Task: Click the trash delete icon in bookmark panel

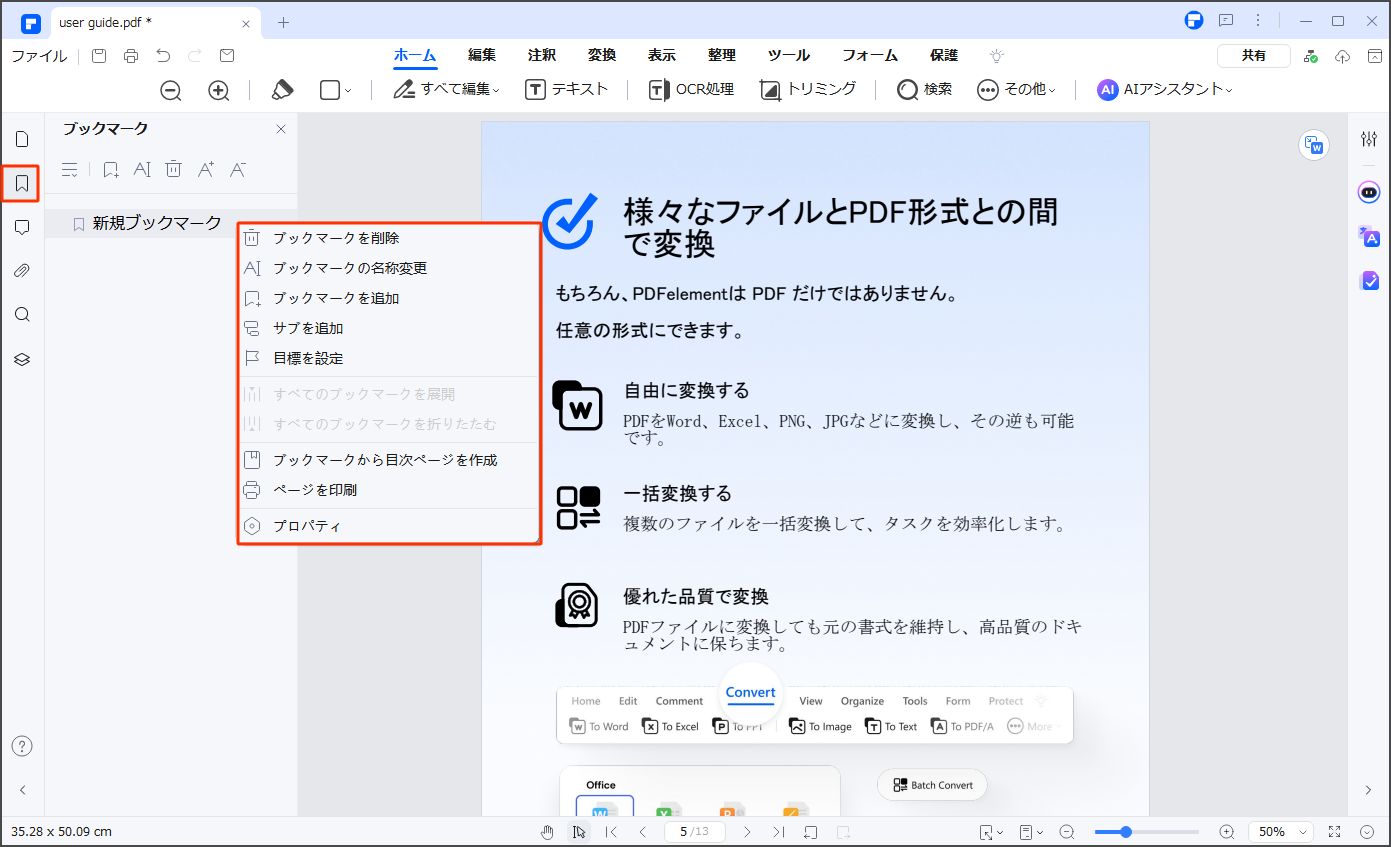Action: coord(173,170)
